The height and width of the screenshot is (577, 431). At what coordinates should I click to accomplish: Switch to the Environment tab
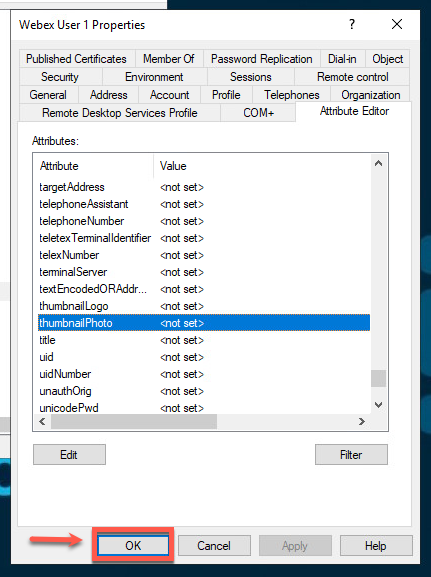pos(154,77)
